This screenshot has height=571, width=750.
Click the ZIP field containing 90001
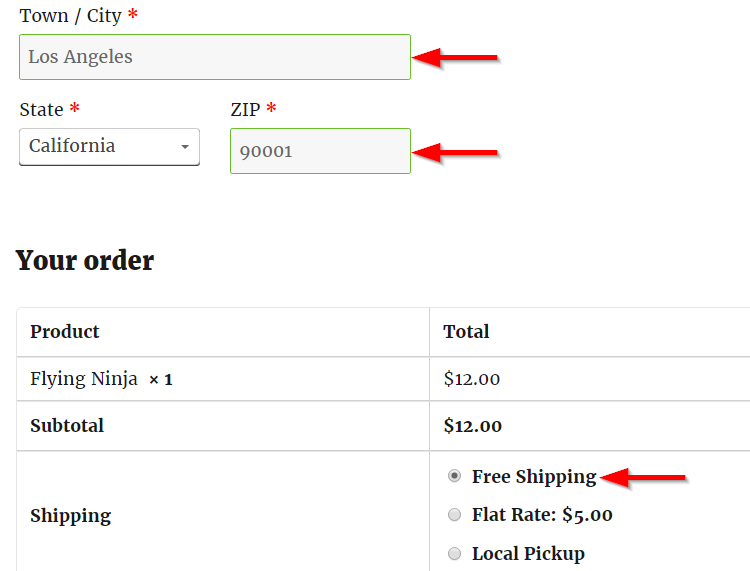coord(320,151)
